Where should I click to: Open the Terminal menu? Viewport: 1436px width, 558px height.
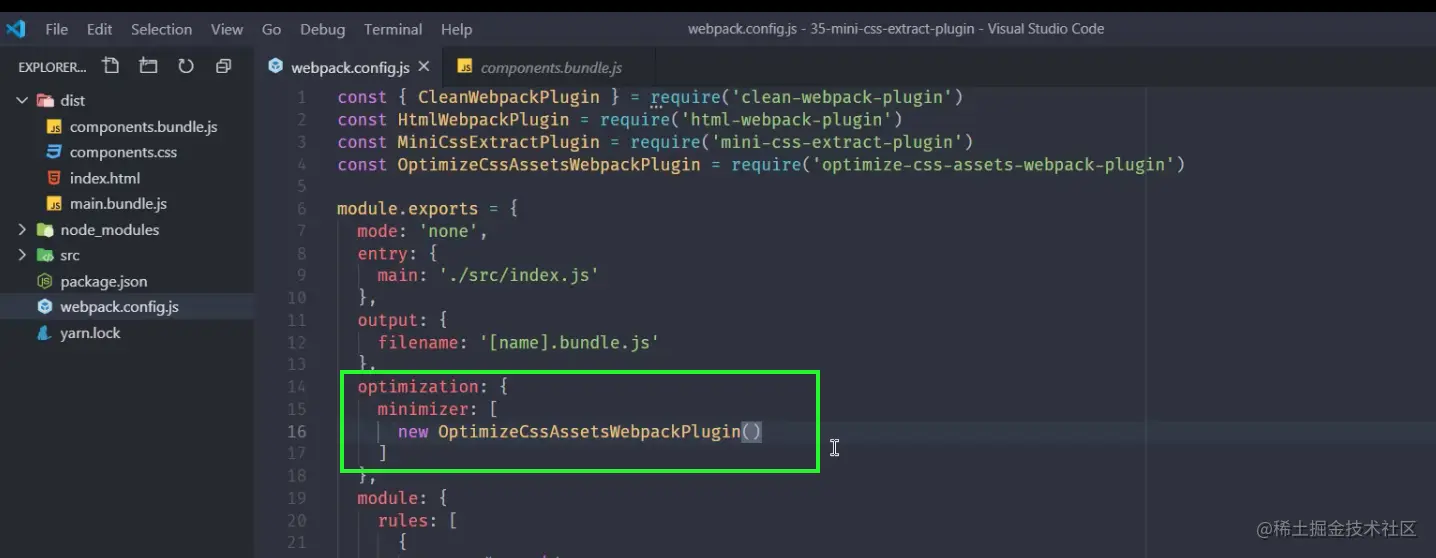click(393, 30)
